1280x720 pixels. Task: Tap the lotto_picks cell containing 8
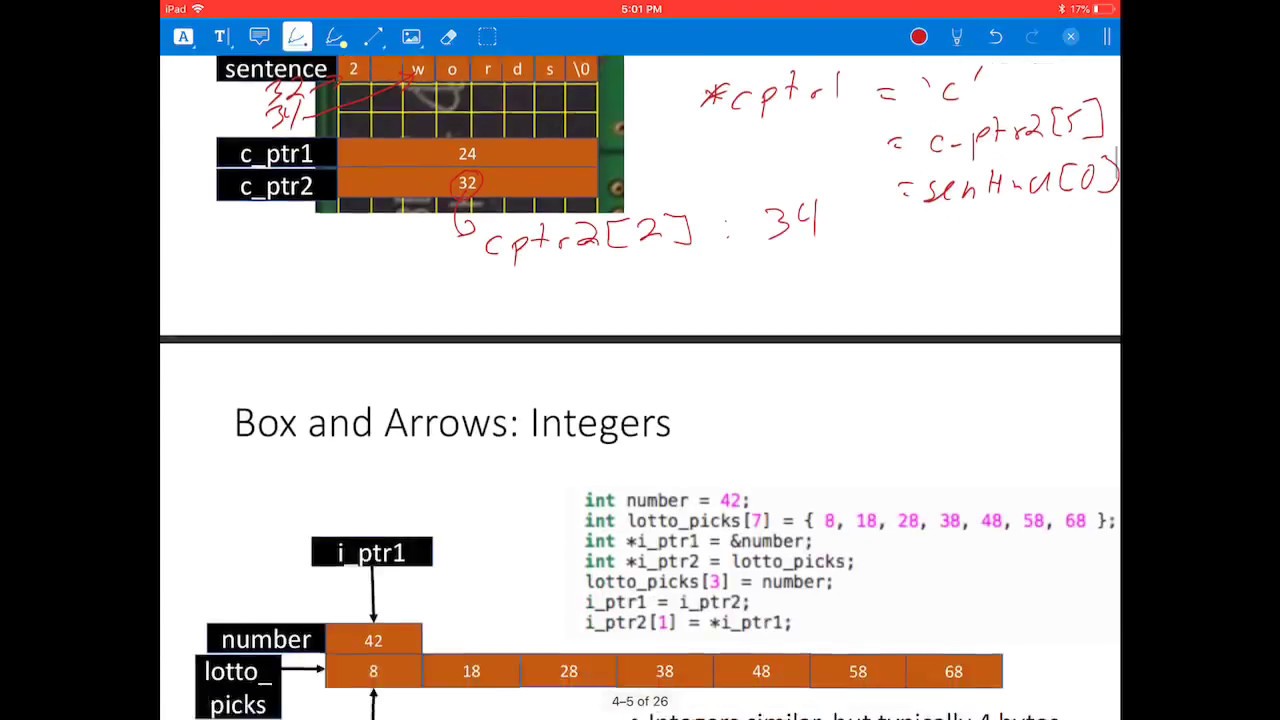tap(373, 671)
